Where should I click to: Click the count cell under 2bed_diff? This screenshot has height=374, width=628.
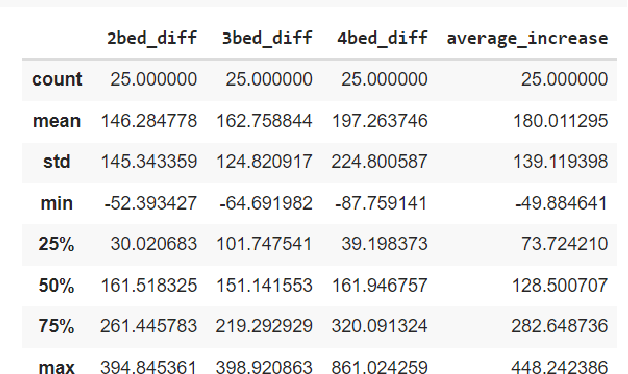(x=154, y=79)
